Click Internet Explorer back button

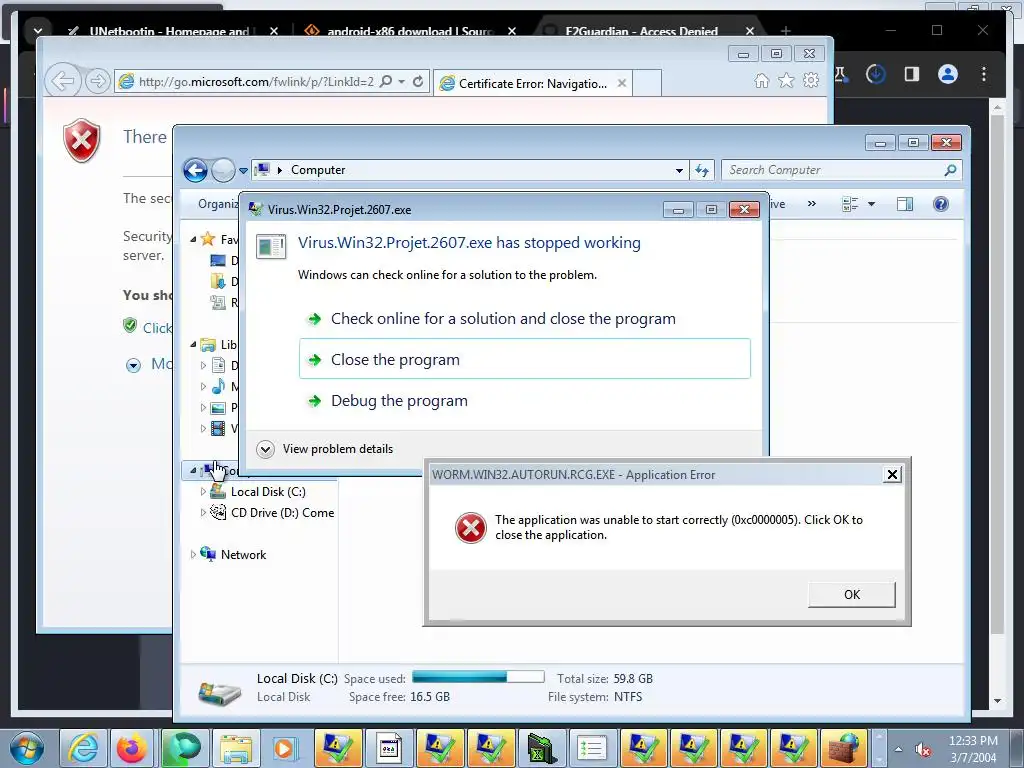pos(63,82)
